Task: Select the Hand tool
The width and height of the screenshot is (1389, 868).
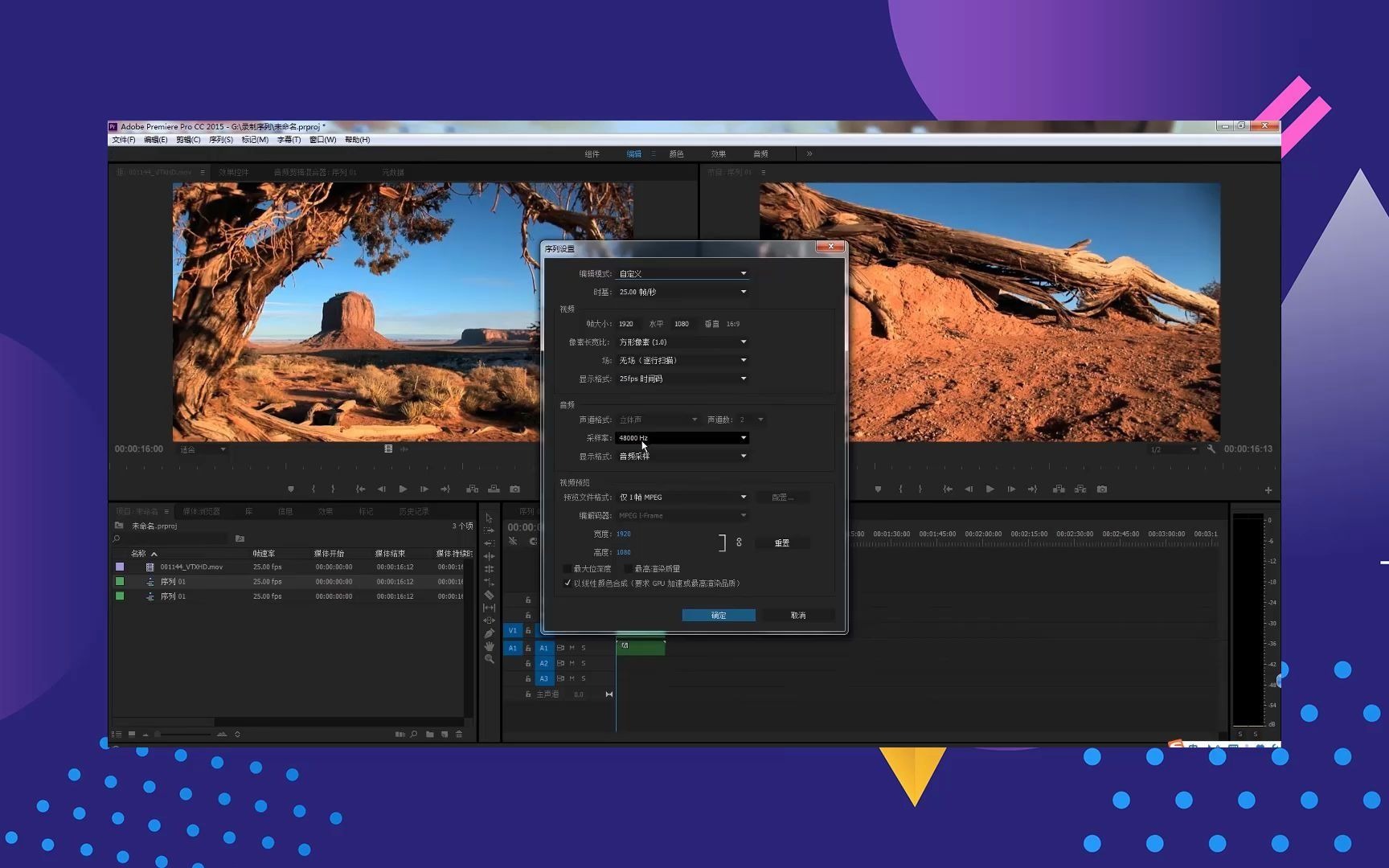Action: pyautogui.click(x=489, y=646)
